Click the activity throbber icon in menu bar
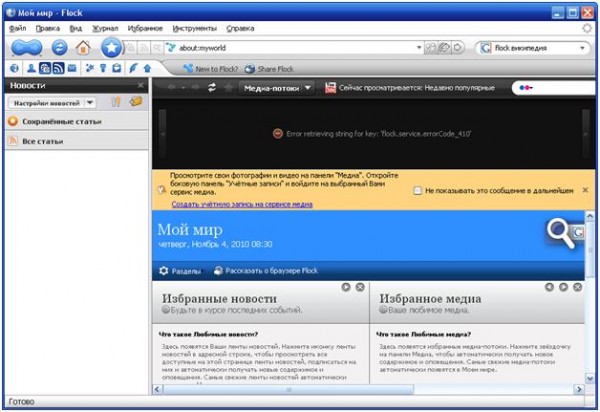Viewport: 600px width, 412px height. (587, 28)
